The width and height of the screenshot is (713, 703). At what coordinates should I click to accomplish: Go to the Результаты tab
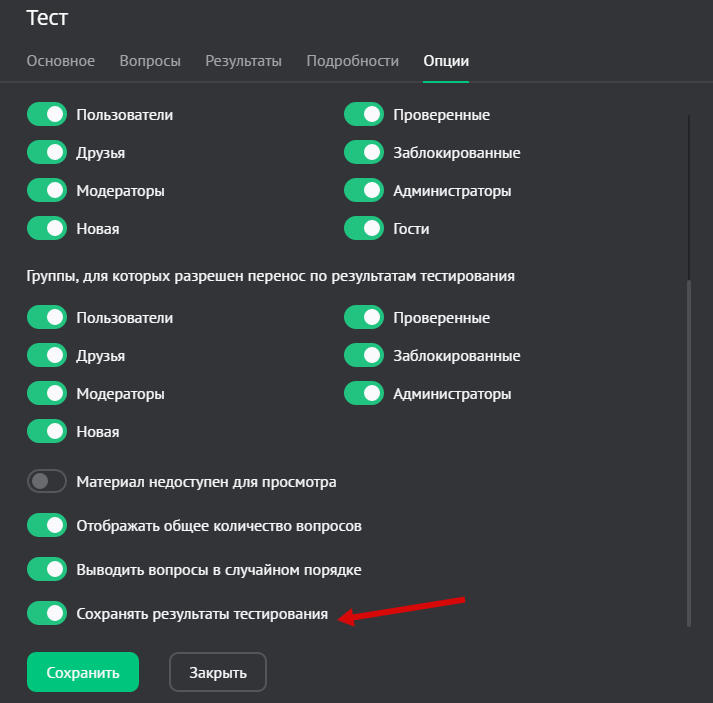243,61
